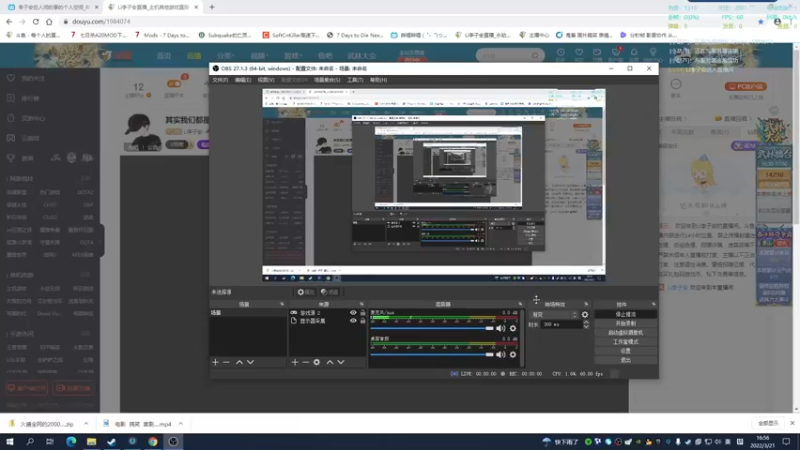Open File Explorer from taskbar
This screenshot has height=450, width=800.
click(91, 442)
